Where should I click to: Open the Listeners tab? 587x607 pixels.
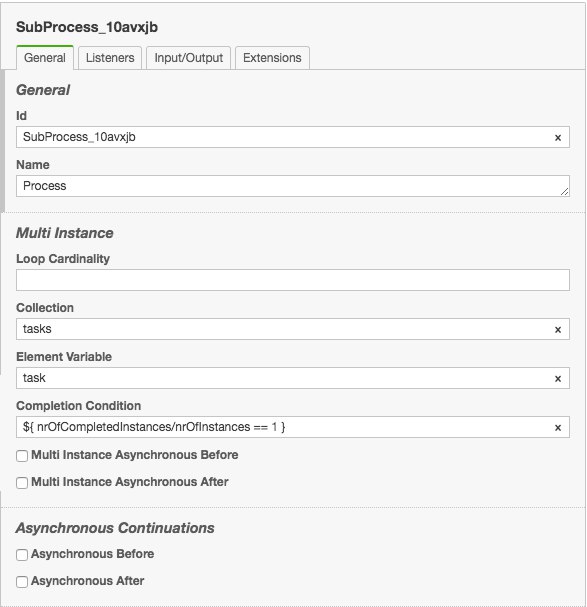110,58
